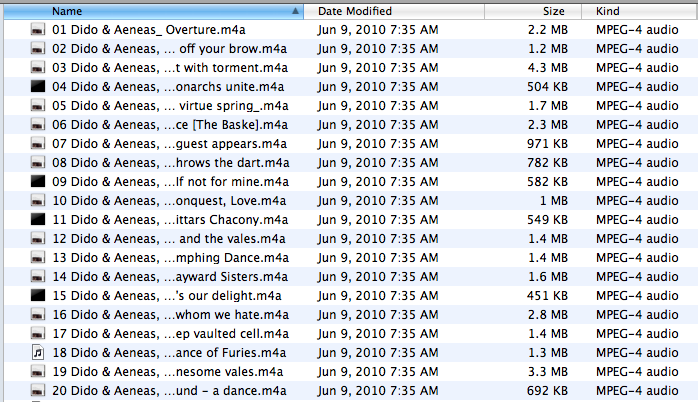Click the icon for 06 Dido & Aeneas ce [The Baske]
The image size is (698, 402).
[x=38, y=125]
